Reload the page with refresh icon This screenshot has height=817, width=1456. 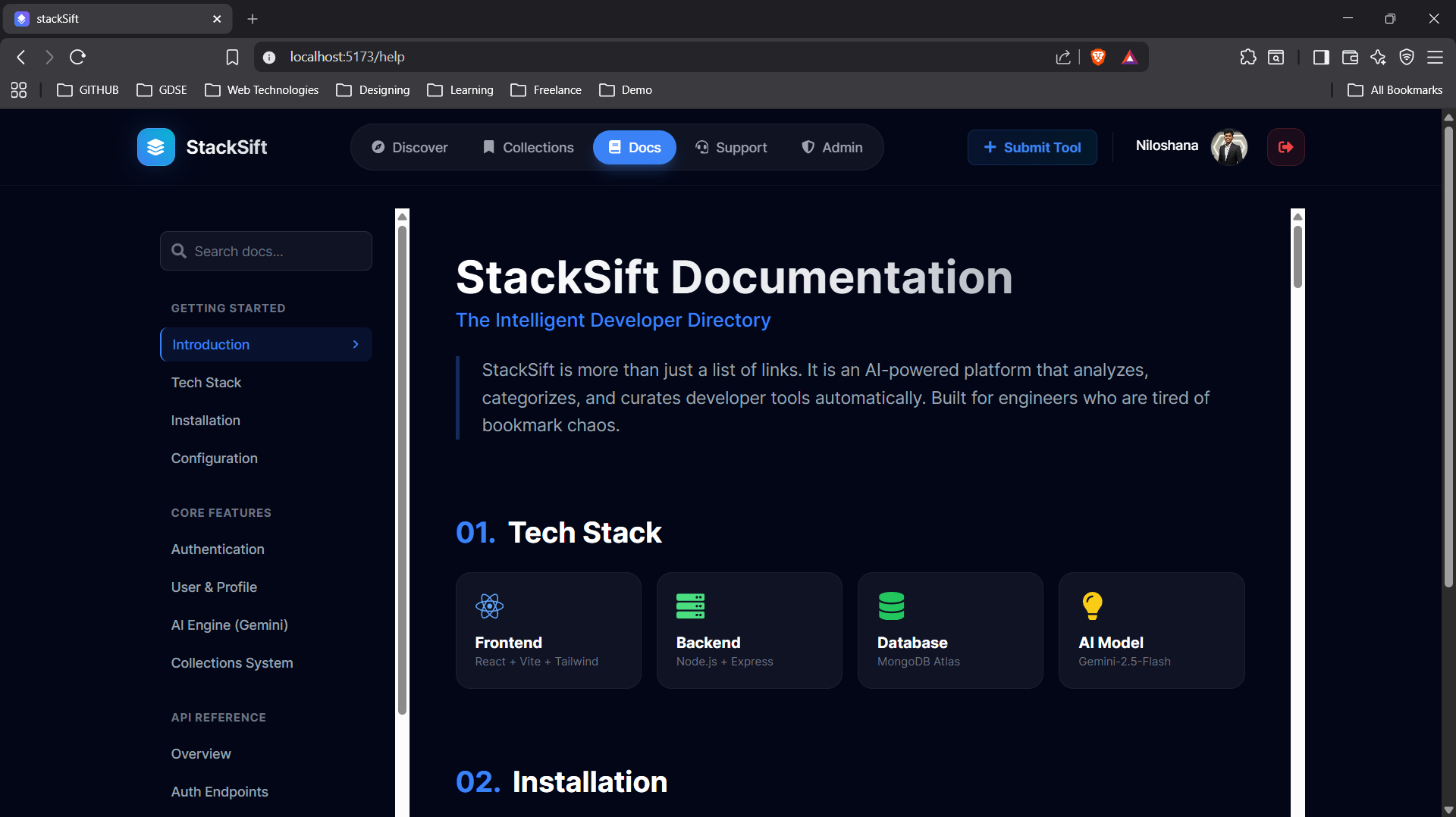[x=77, y=57]
